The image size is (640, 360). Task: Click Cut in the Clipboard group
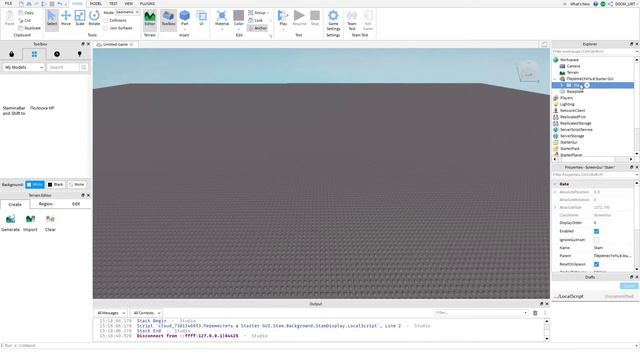coord(25,20)
